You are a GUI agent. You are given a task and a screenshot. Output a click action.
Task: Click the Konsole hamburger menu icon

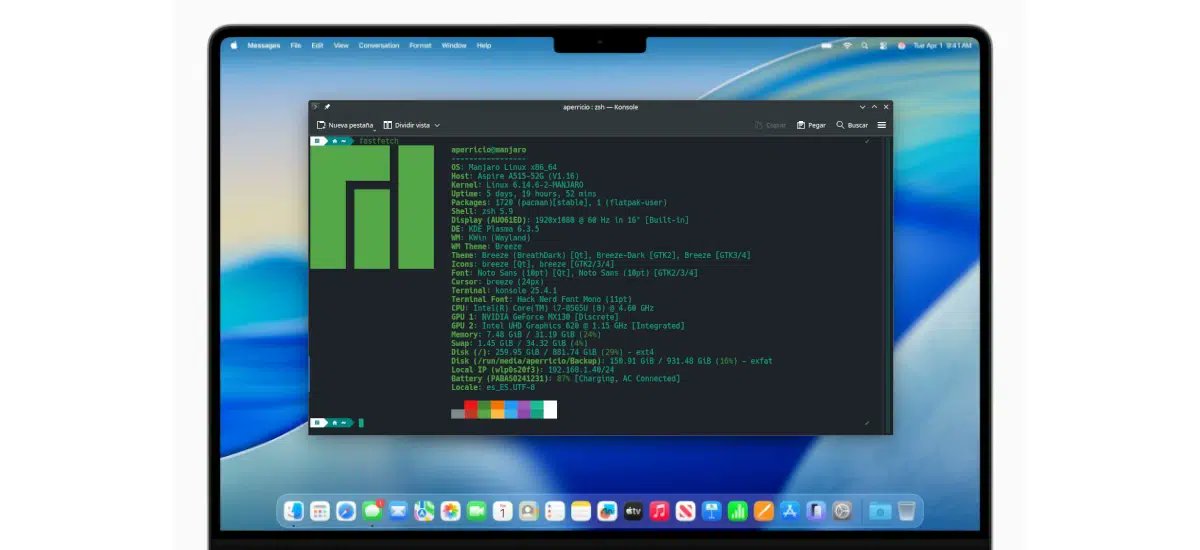point(881,125)
